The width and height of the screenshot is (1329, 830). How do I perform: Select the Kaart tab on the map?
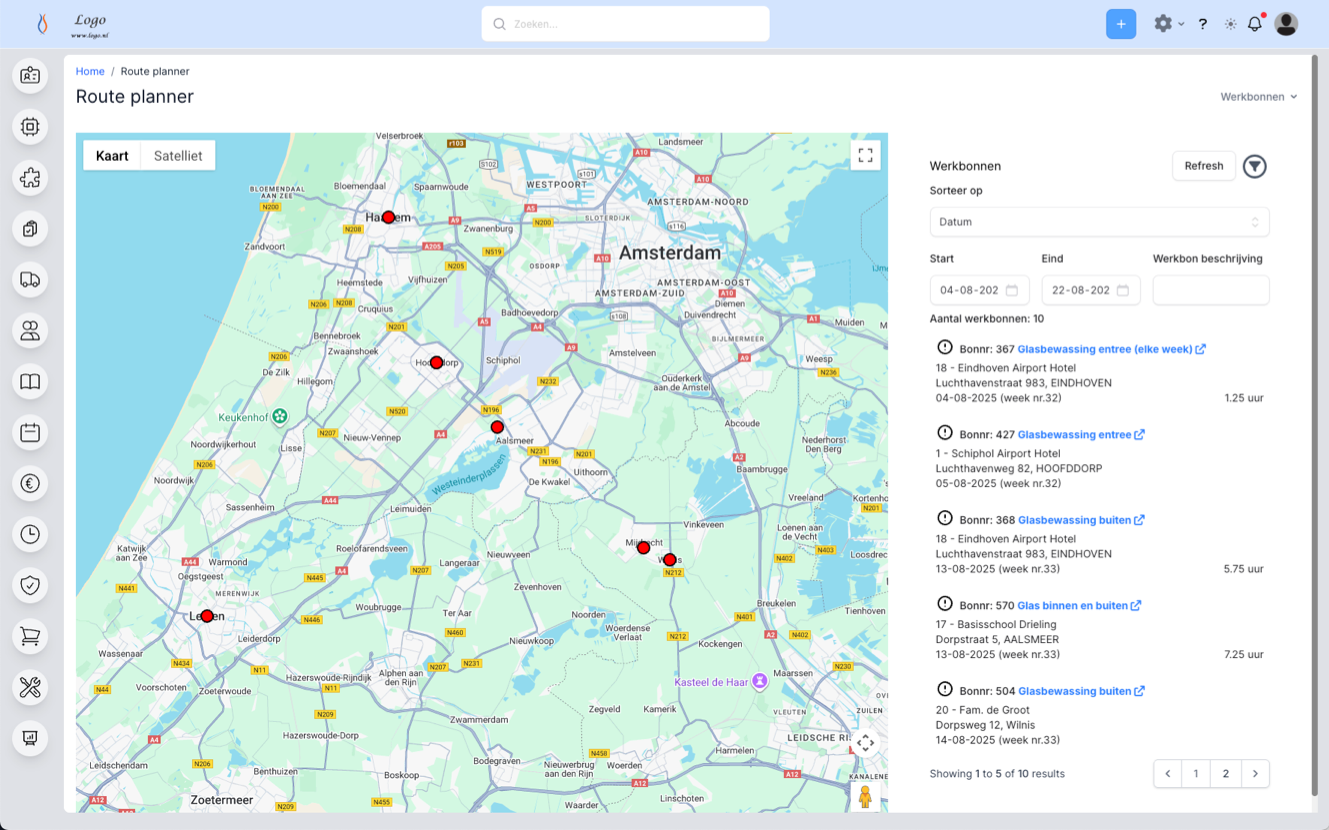click(112, 155)
